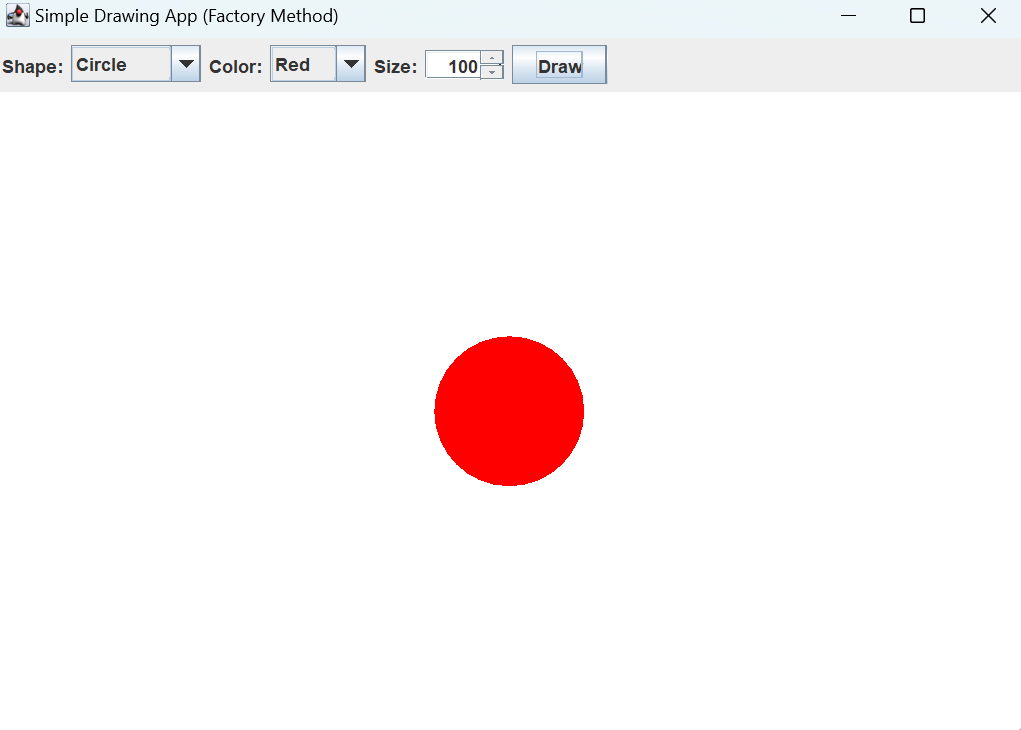Viewport: 1021px width, 730px height.
Task: Expand the Color dropdown arrow
Action: tap(351, 64)
